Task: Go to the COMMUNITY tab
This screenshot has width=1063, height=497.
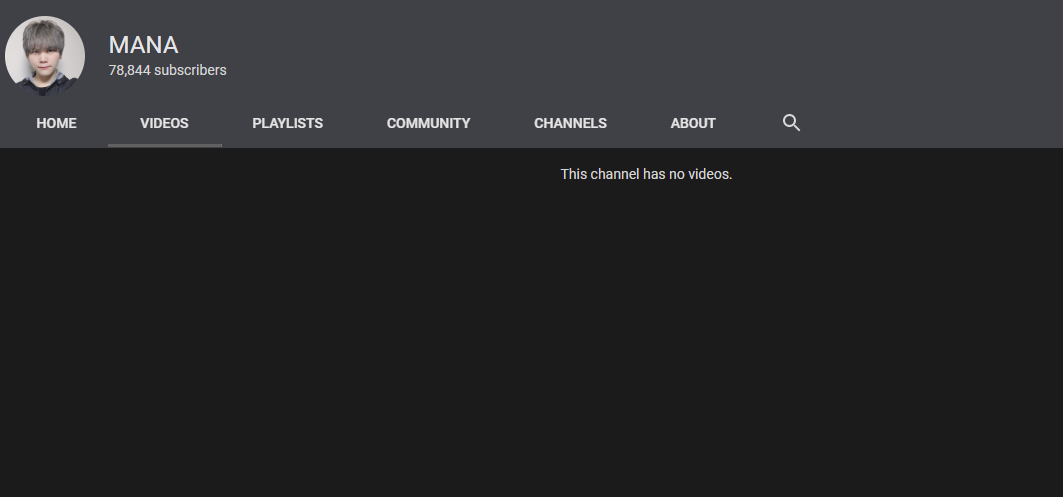Action: pyautogui.click(x=428, y=123)
